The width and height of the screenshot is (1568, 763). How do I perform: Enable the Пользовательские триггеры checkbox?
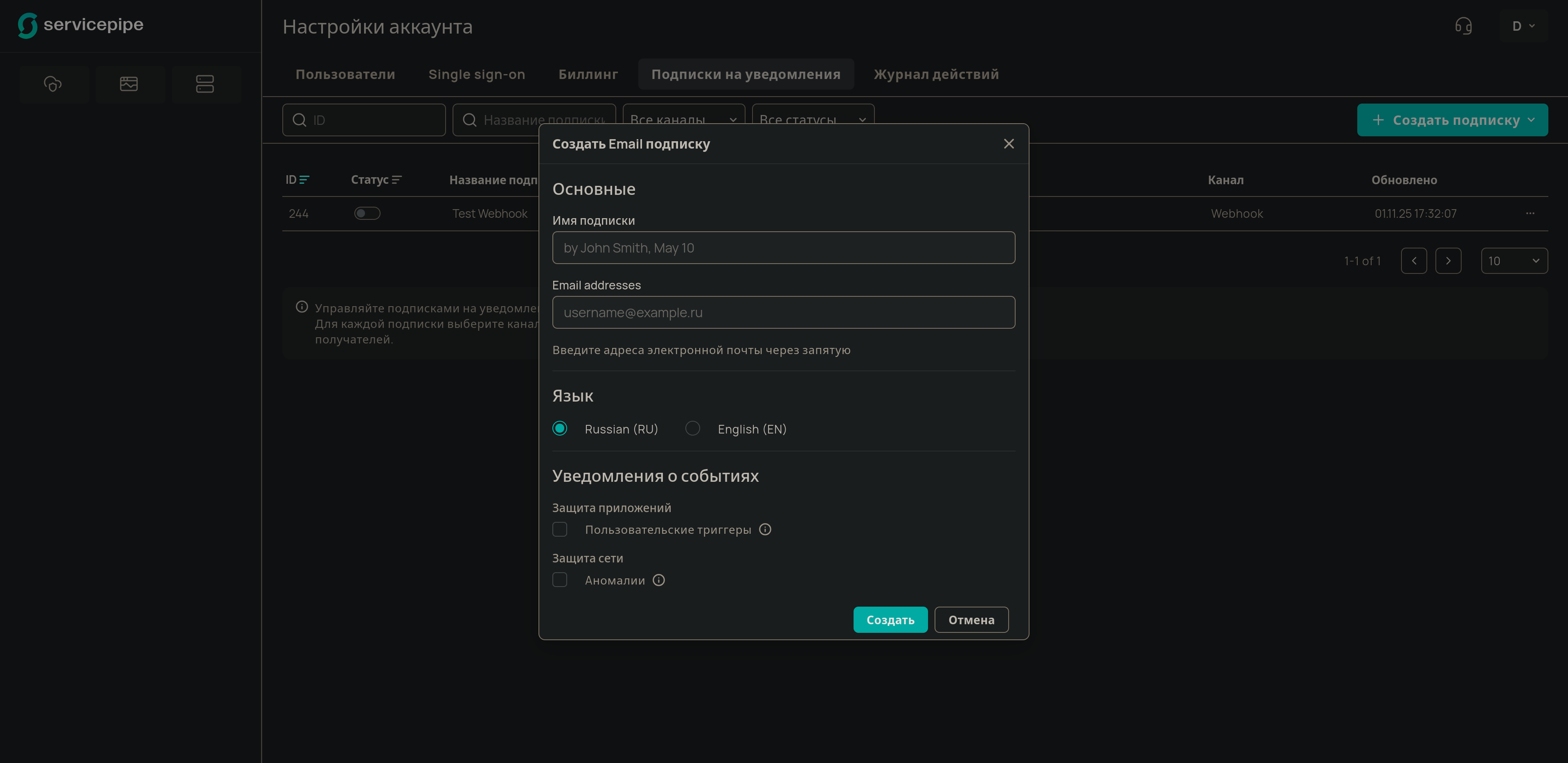559,530
